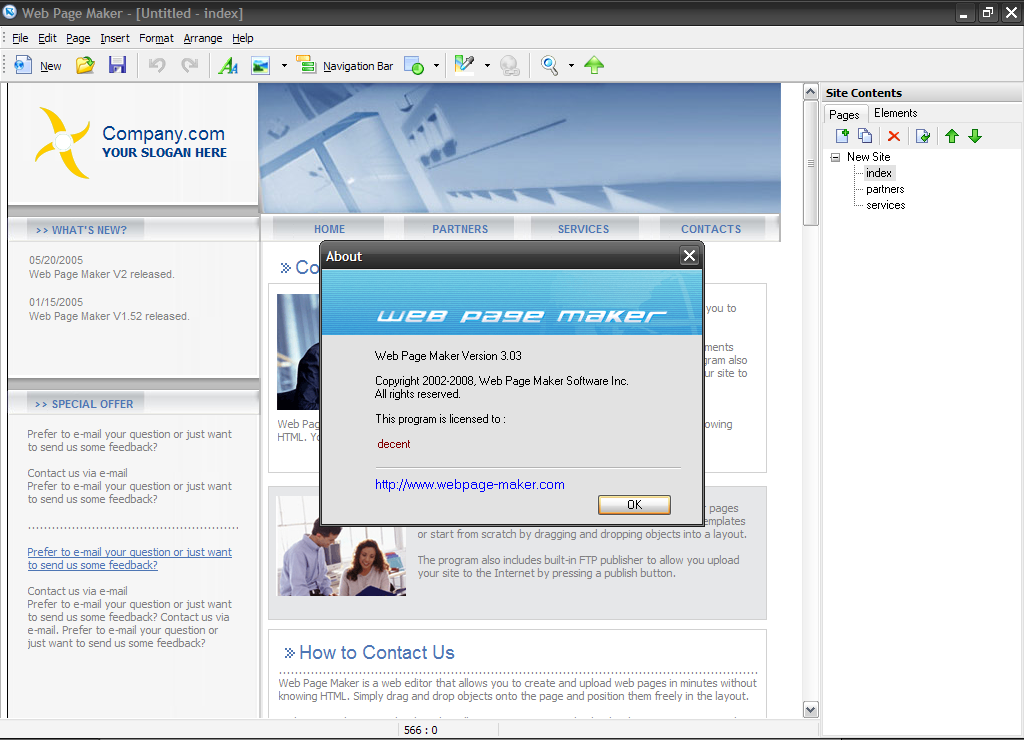The height and width of the screenshot is (740, 1024).
Task: Click the blue architecture banner image
Action: [519, 148]
